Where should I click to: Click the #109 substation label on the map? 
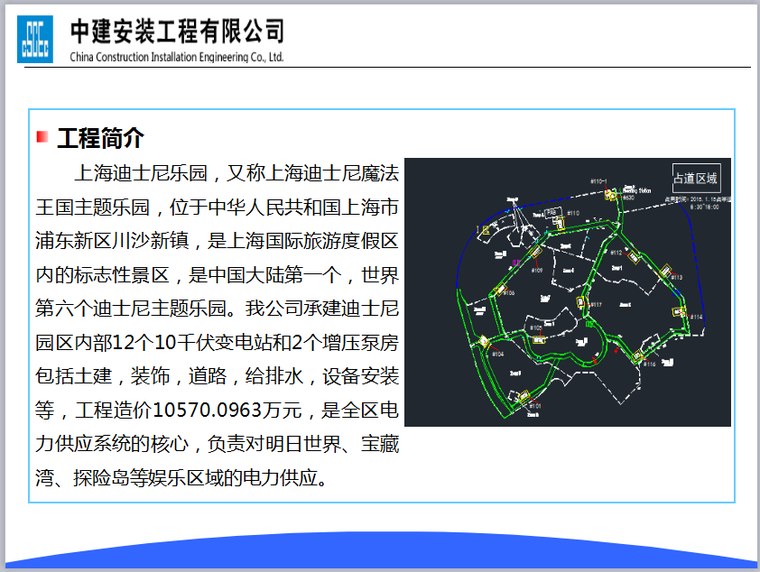coord(537,270)
